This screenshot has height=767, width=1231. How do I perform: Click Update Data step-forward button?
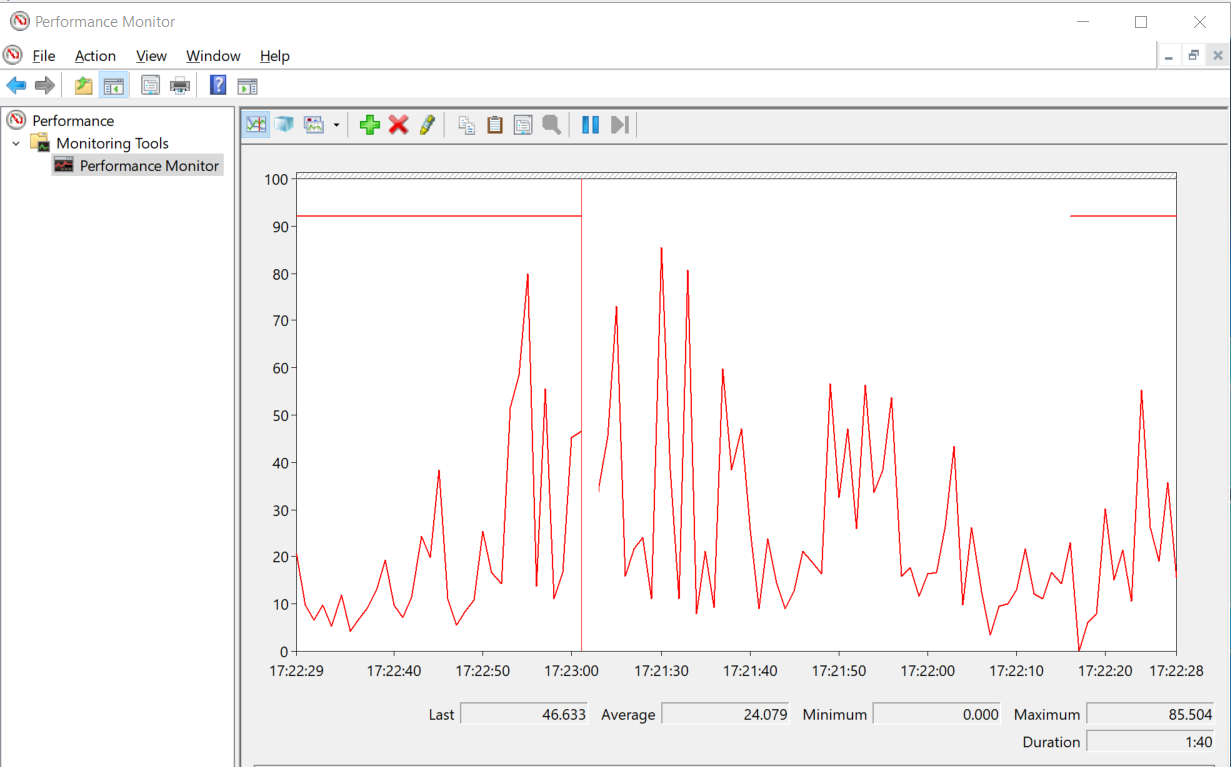[619, 125]
